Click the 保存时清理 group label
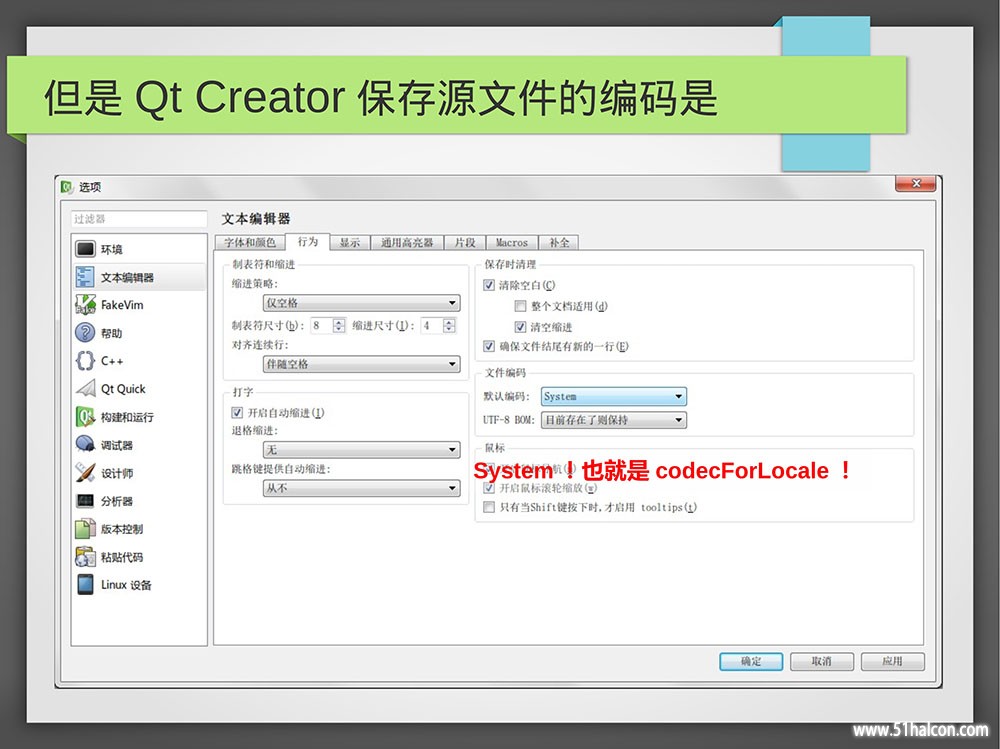Screen dimensions: 1000x749 tap(510, 264)
